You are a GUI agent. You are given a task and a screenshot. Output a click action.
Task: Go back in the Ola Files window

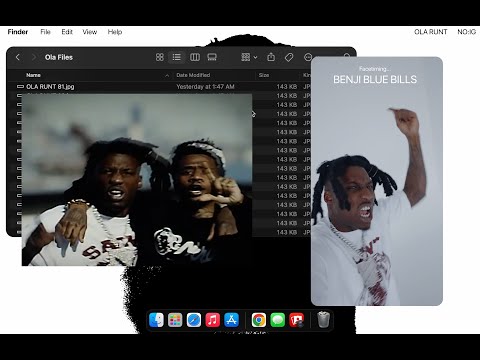pos(18,57)
